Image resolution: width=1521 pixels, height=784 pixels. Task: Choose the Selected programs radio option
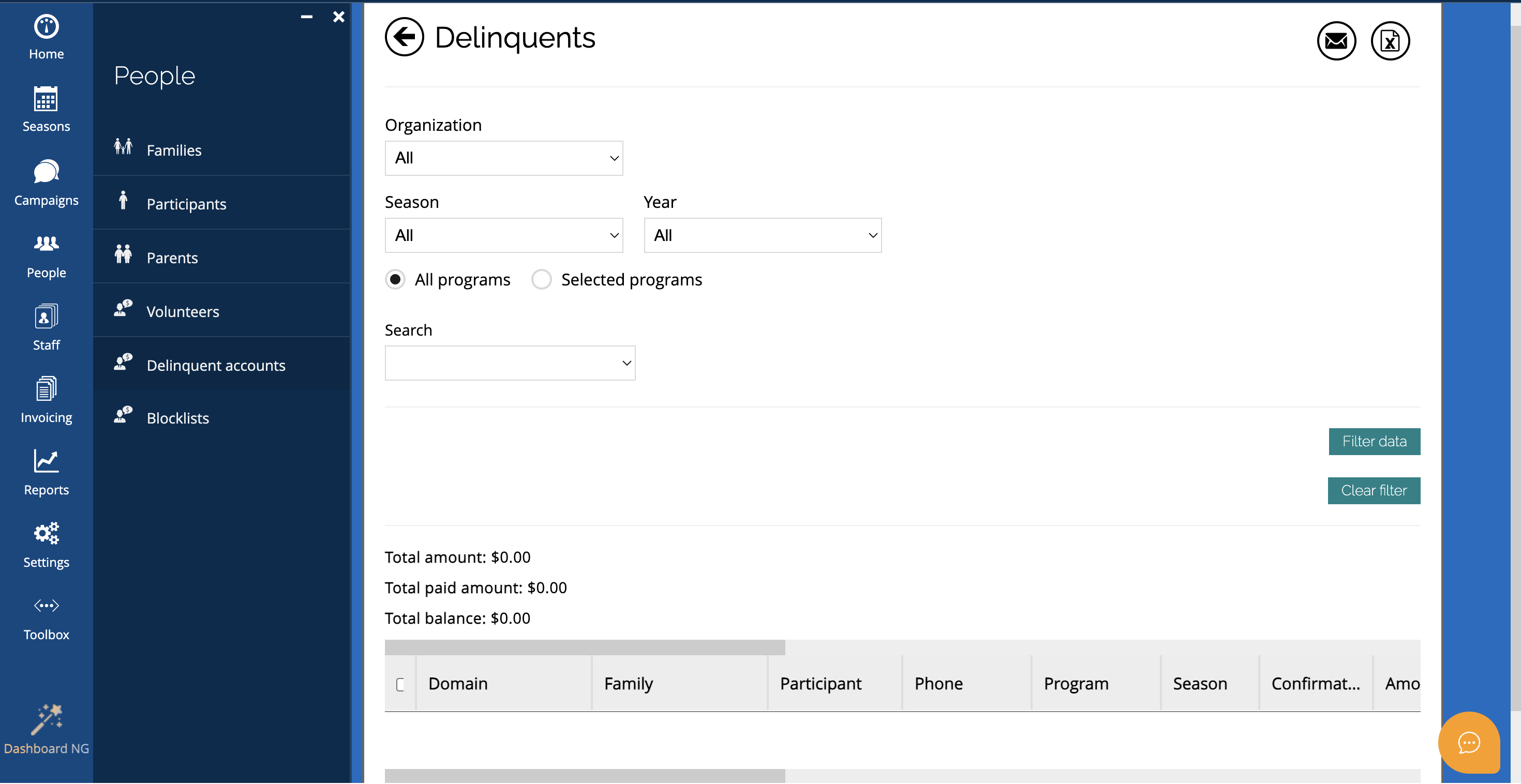541,279
